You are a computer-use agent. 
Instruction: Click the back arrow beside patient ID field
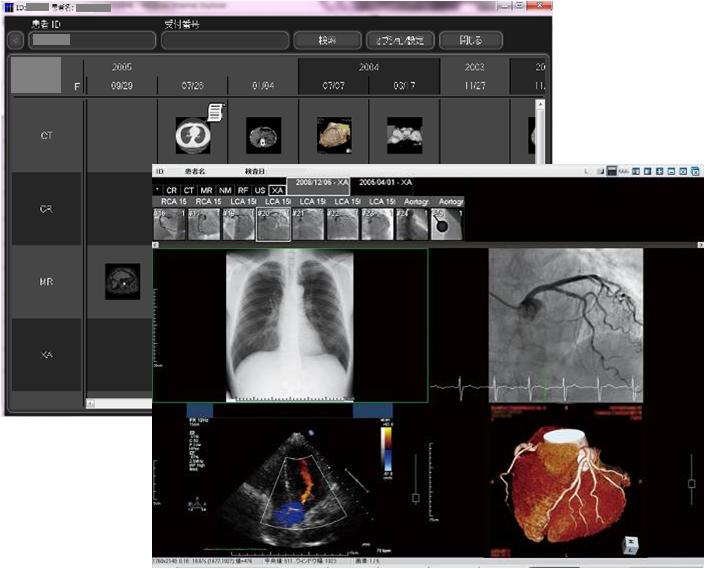15,41
